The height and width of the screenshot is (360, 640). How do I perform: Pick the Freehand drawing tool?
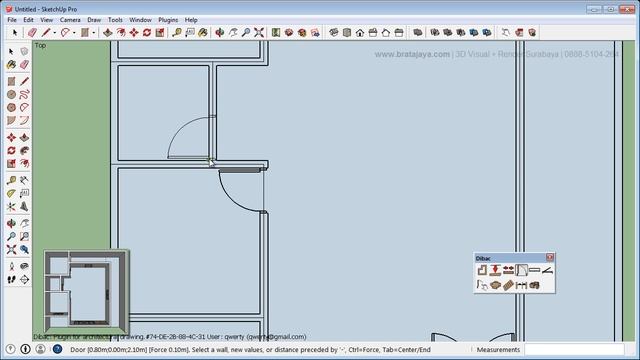coord(24,94)
